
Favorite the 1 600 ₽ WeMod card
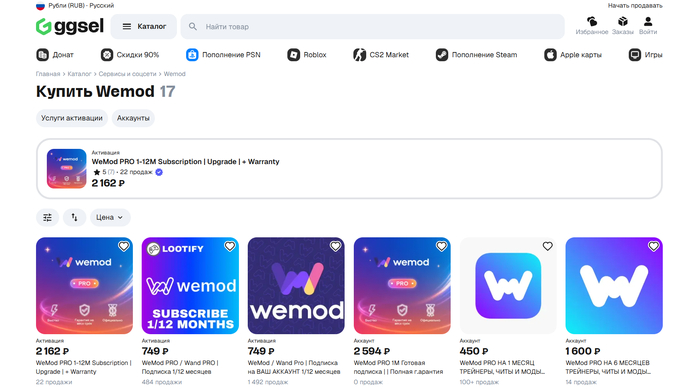(x=653, y=247)
